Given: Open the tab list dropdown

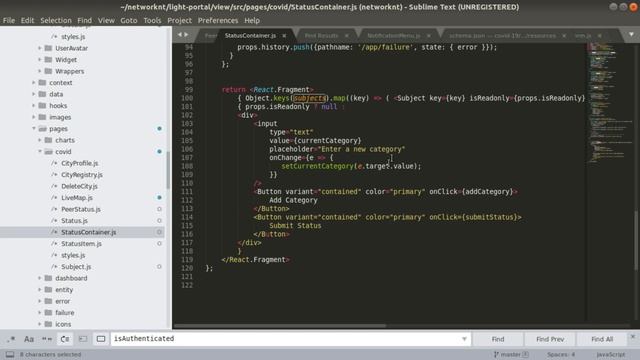Looking at the screenshot, I should click(631, 35).
